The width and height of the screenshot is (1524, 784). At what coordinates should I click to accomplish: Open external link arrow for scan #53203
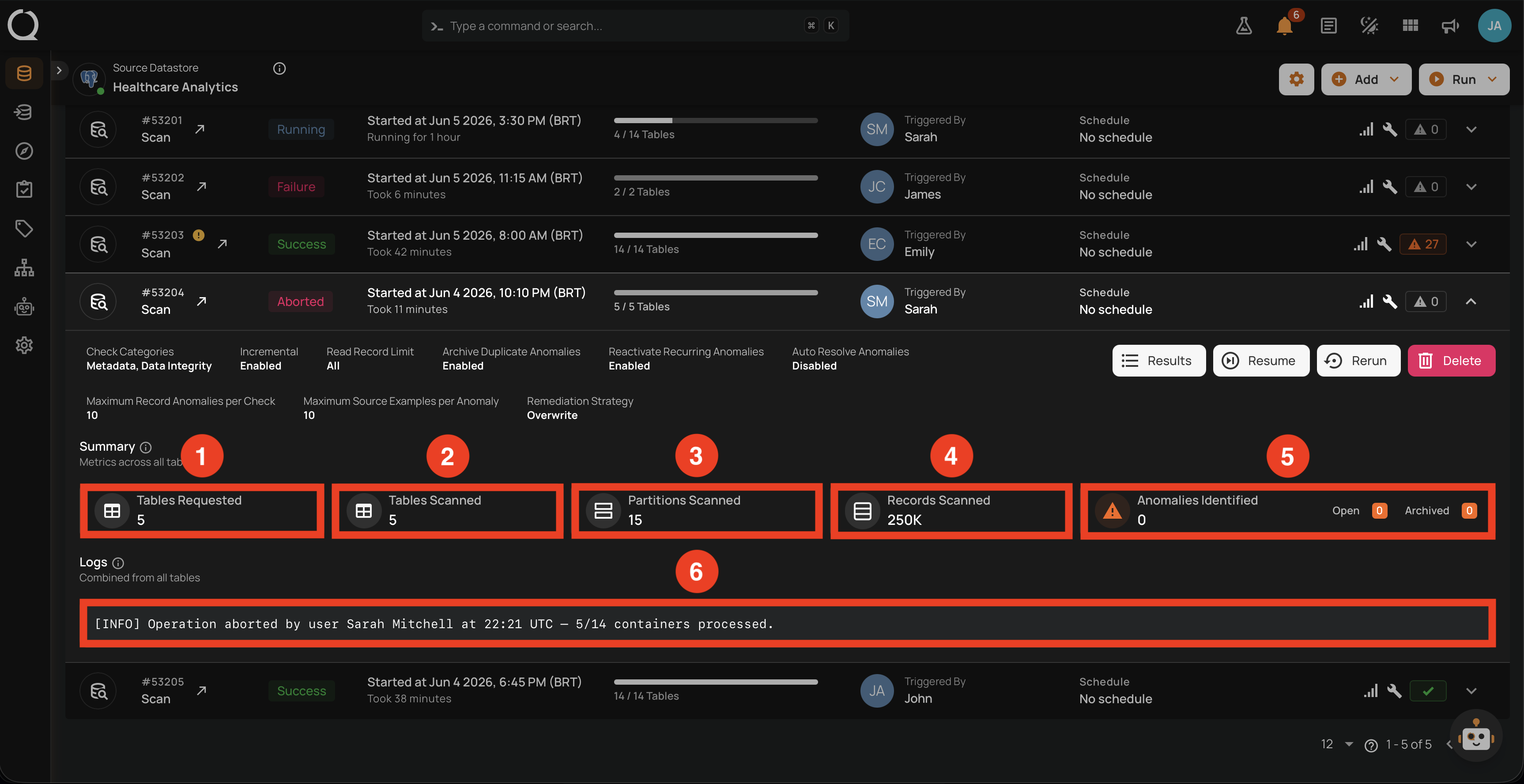coord(223,244)
